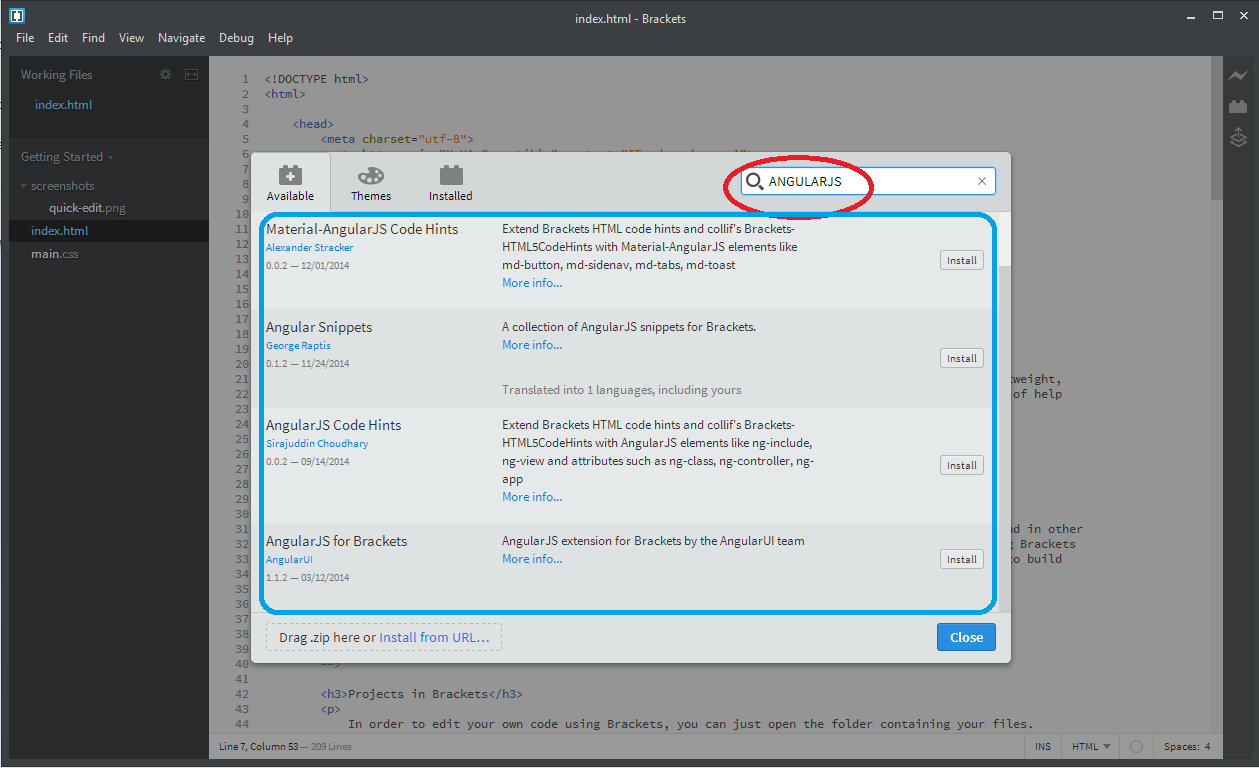Switch to the Themes tab

[x=371, y=183]
